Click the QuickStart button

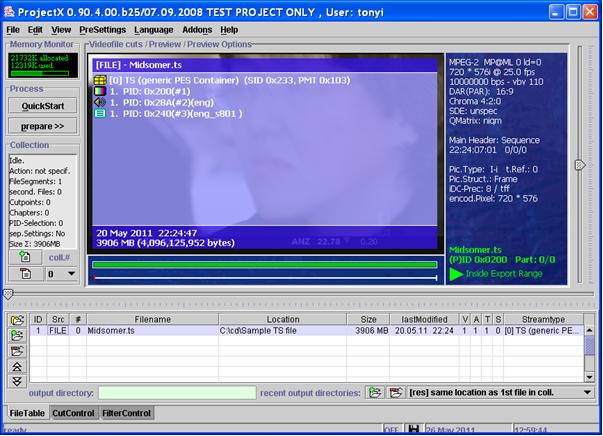click(43, 106)
